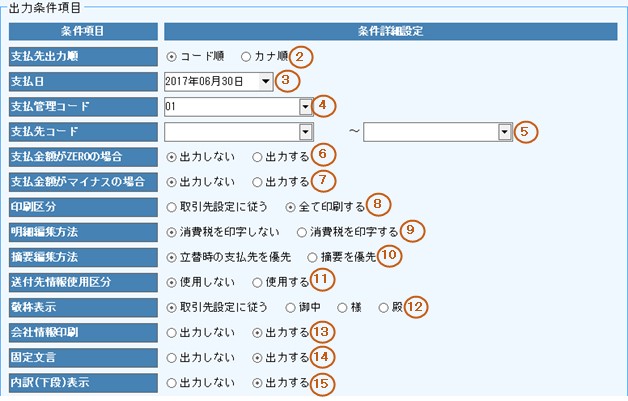Expand the 支払管理コード dropdown
The height and width of the screenshot is (401, 628).
304,106
